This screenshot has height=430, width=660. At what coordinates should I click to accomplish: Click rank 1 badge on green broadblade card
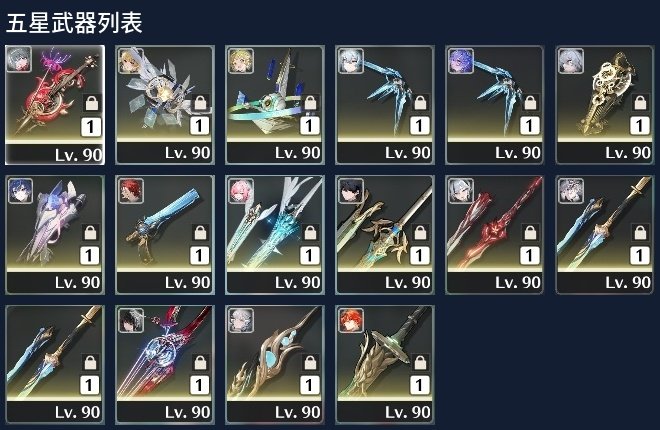click(420, 385)
